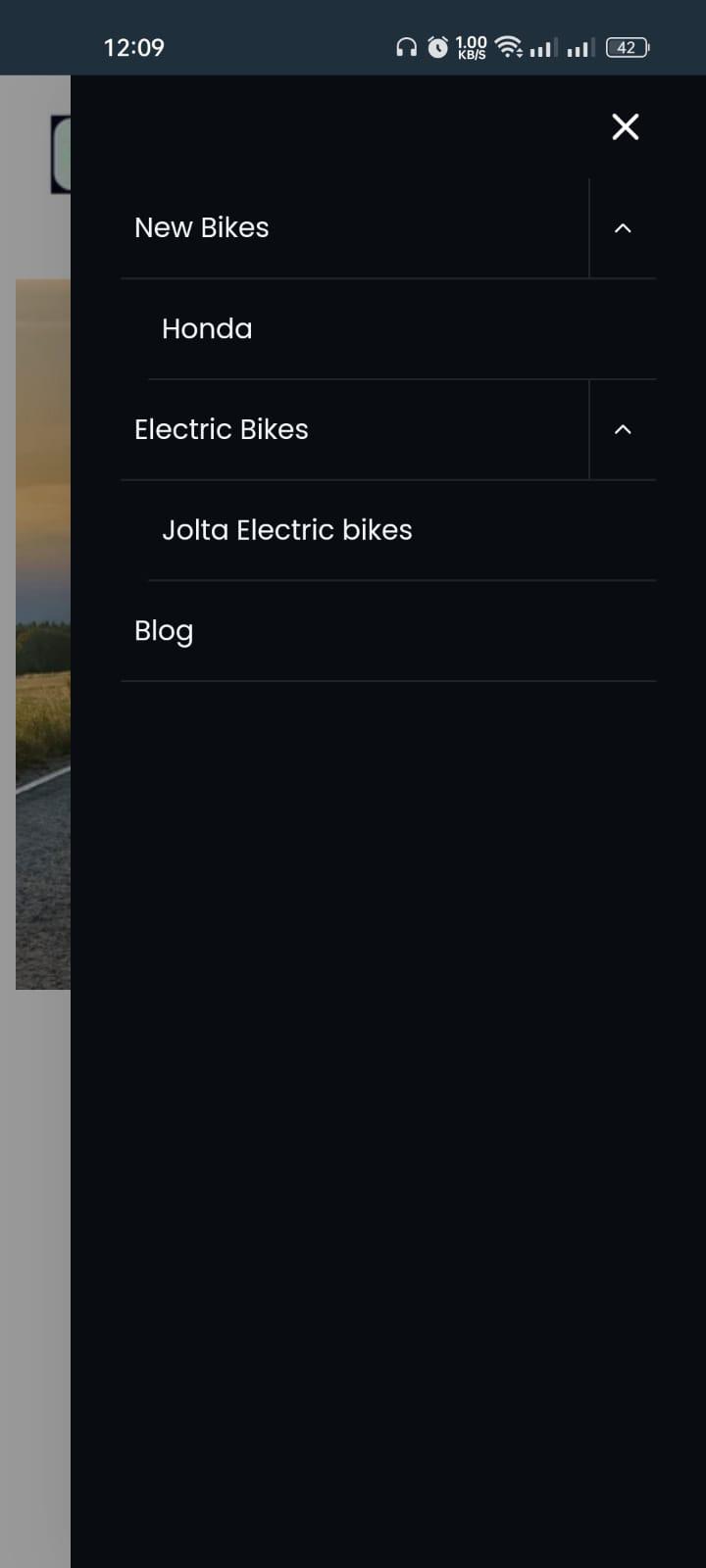Tap the second cellular signal bars icon
This screenshot has width=706, height=1568.
(581, 47)
